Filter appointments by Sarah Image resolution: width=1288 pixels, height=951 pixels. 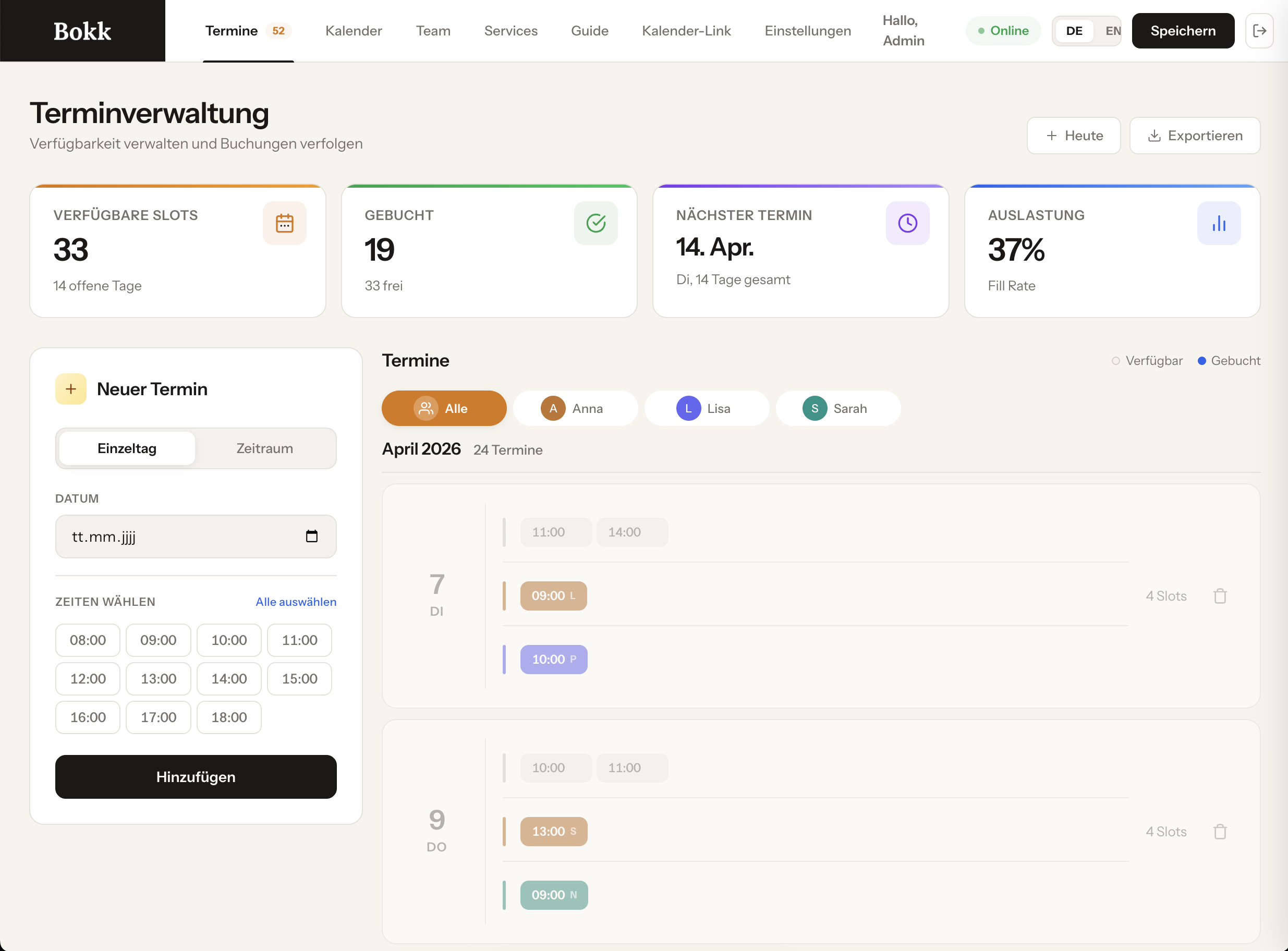pyautogui.click(x=839, y=408)
